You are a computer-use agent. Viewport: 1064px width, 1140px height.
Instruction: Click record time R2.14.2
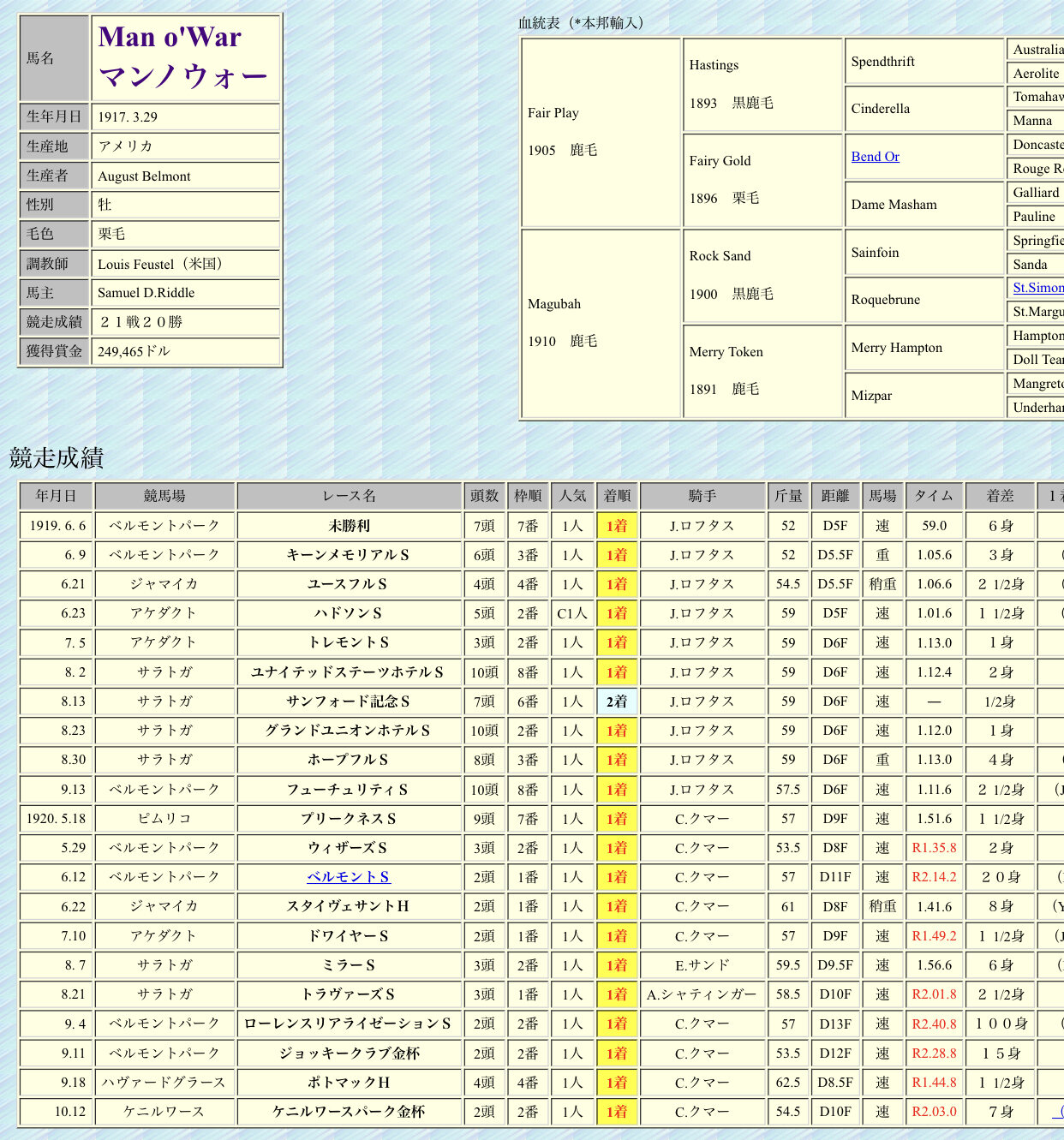pyautogui.click(x=934, y=877)
